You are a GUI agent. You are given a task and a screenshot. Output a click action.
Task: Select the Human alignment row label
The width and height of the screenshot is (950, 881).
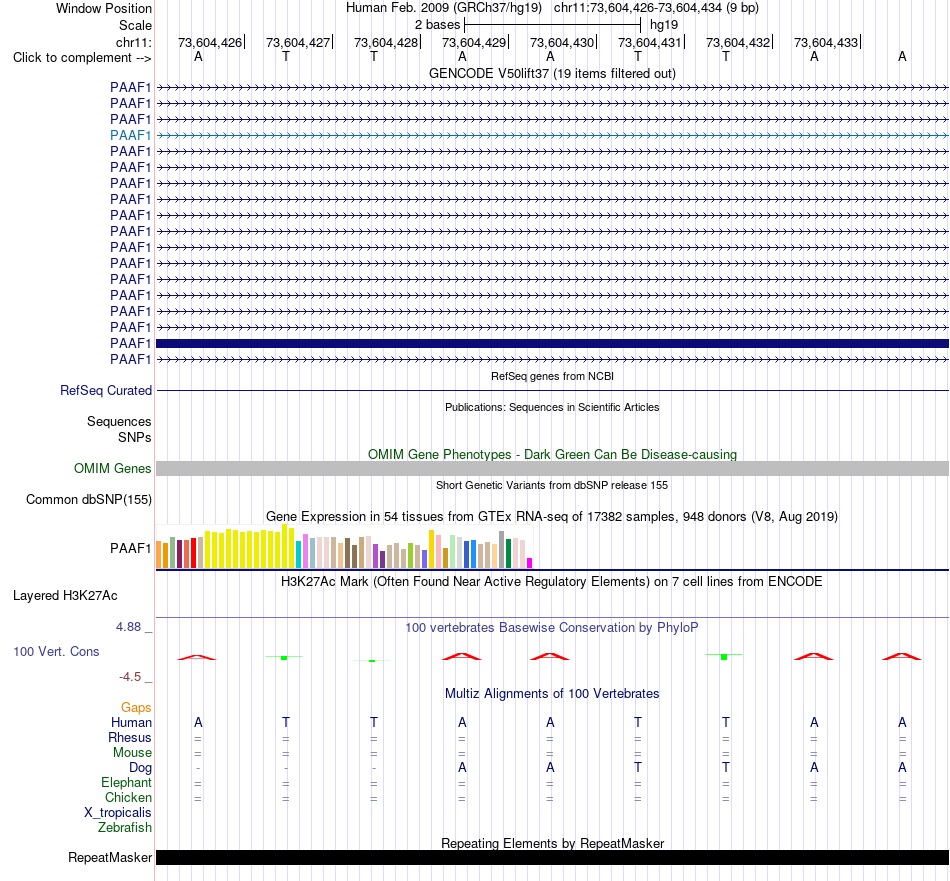pos(131,722)
